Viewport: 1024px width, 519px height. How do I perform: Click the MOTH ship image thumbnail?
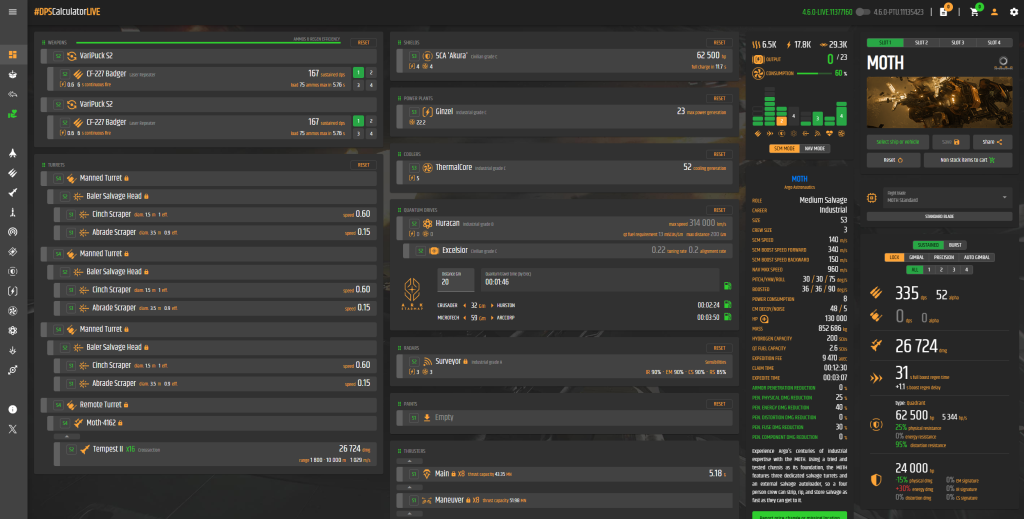coord(938,103)
